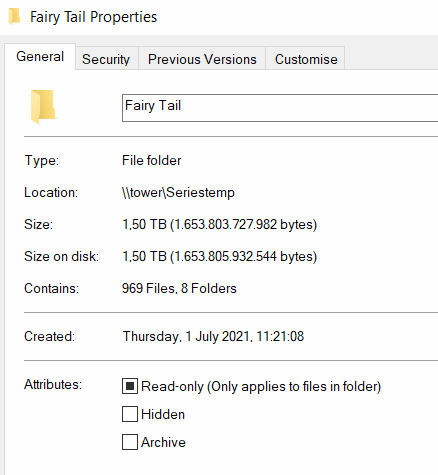Click the folder icon in the title bar
438x475 pixels.
click(15, 17)
